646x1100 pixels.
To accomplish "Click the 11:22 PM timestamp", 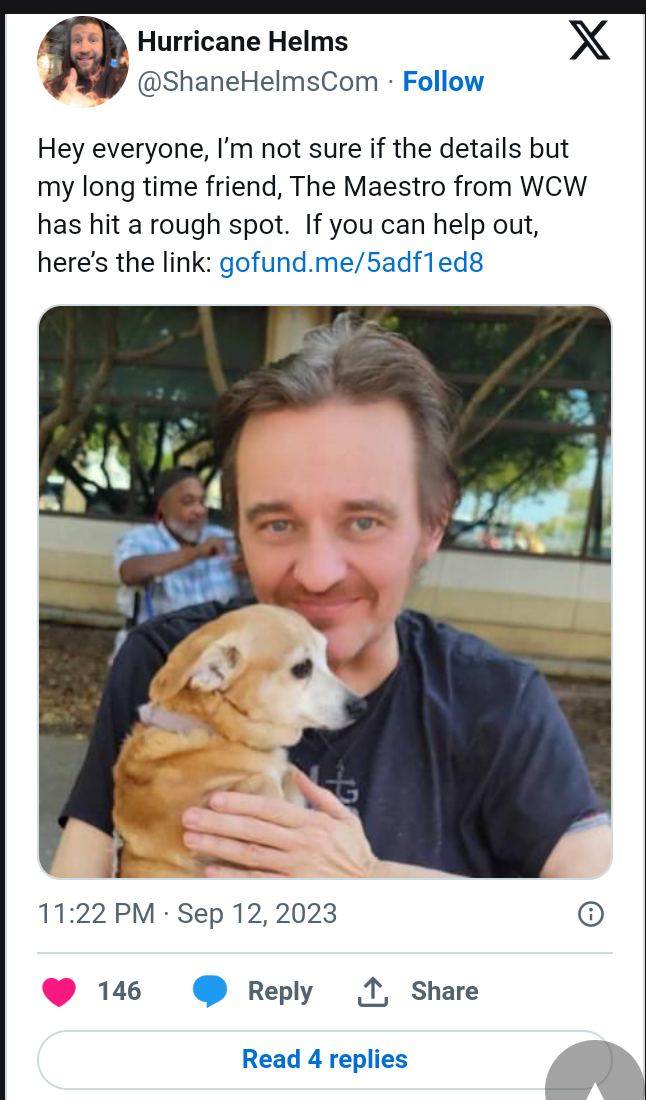I will point(96,913).
